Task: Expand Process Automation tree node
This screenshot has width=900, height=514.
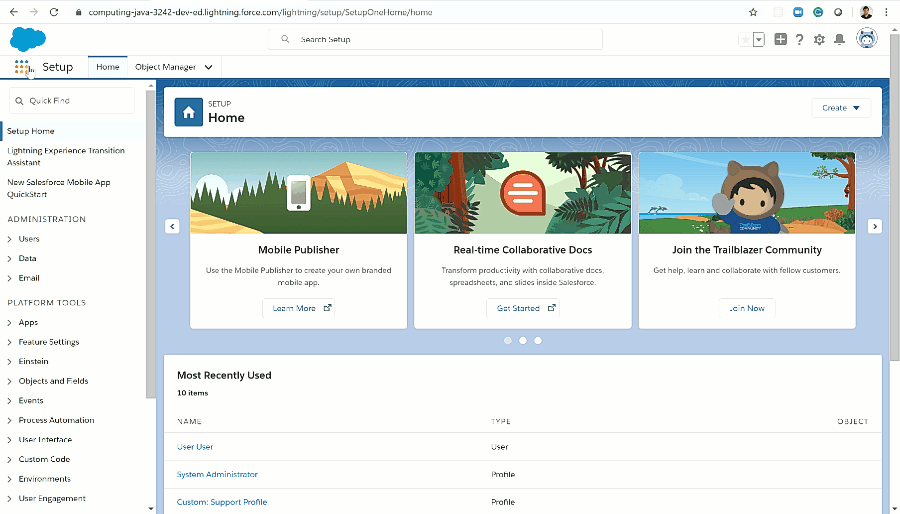Action: tap(9, 420)
